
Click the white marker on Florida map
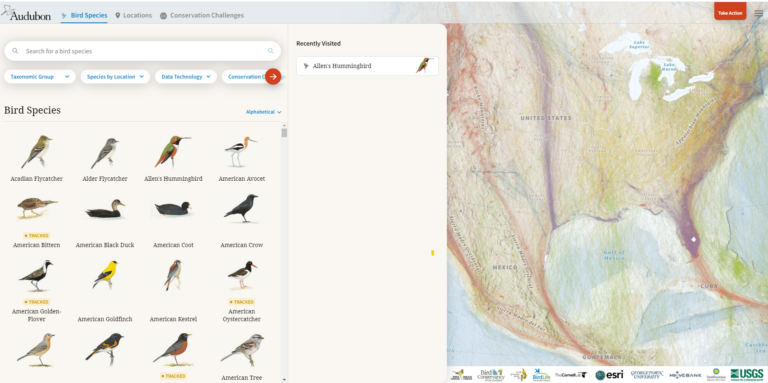pyautogui.click(x=693, y=239)
